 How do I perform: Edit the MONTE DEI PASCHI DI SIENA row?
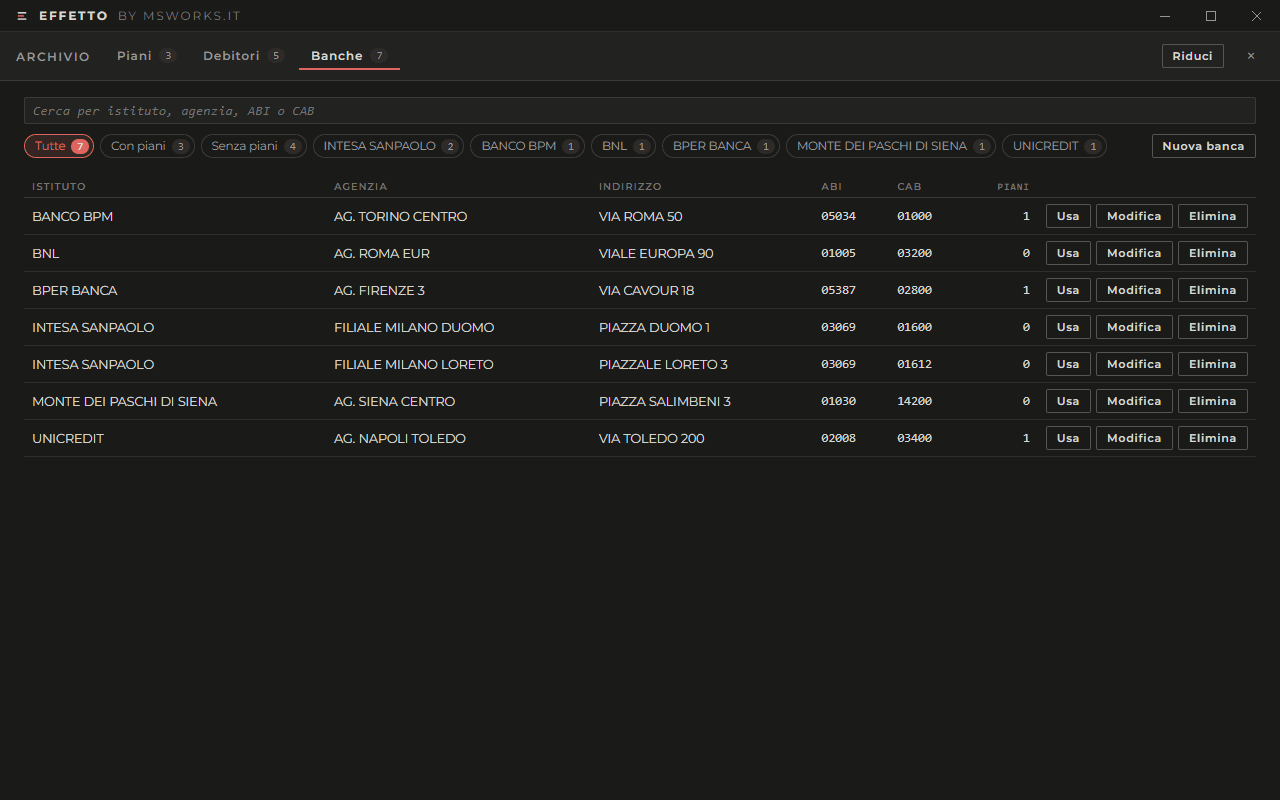click(1134, 401)
